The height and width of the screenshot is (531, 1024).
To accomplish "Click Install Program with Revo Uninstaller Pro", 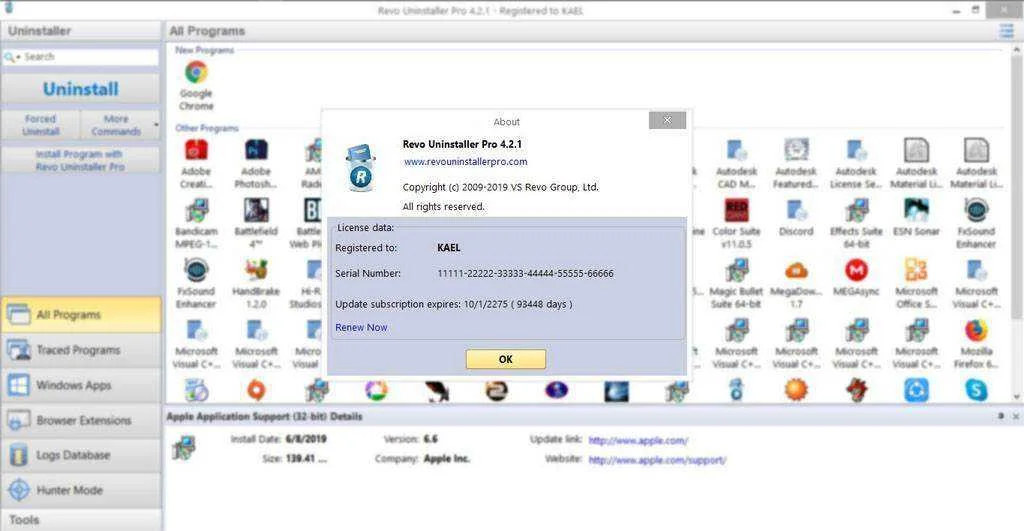I will [x=80, y=160].
